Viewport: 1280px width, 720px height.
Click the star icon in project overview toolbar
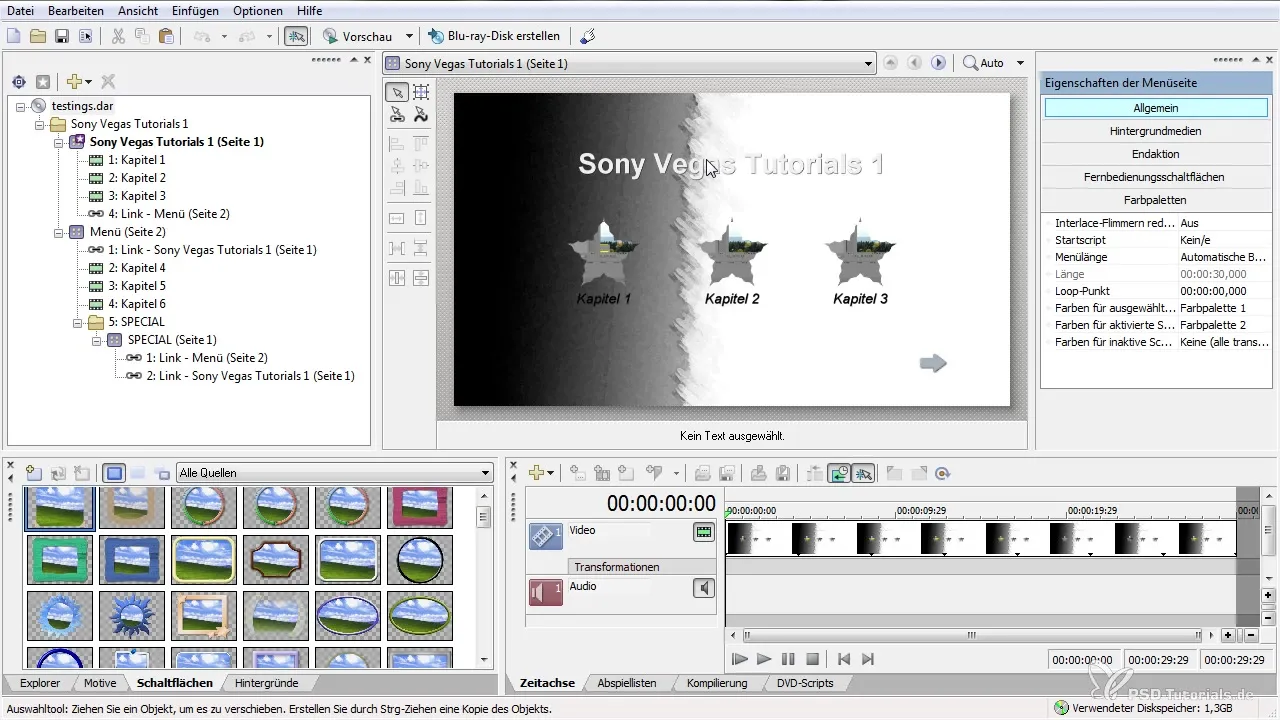pyautogui.click(x=42, y=81)
